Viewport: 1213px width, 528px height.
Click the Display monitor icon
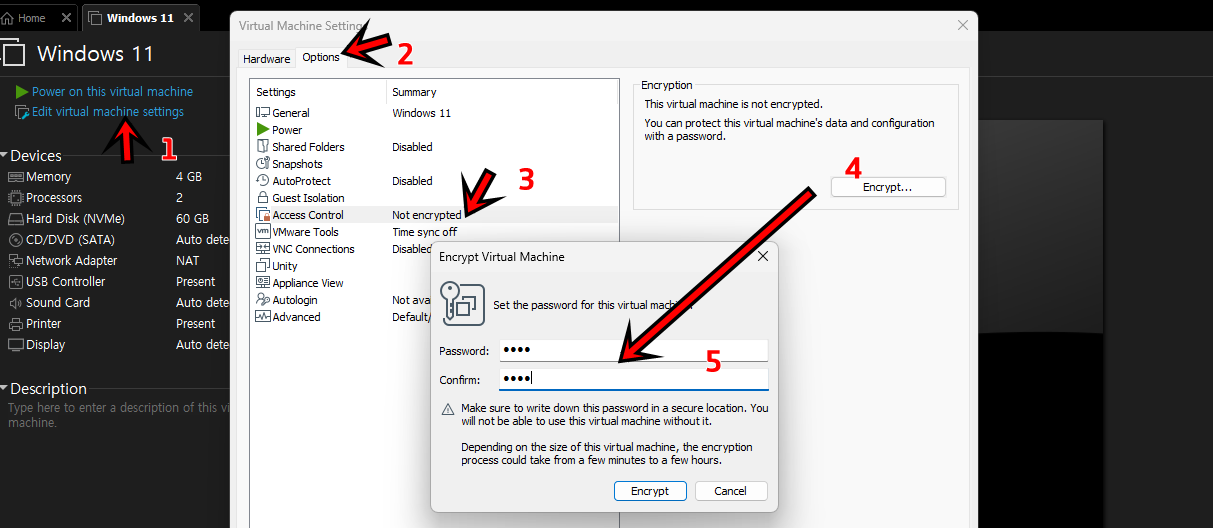[16, 345]
